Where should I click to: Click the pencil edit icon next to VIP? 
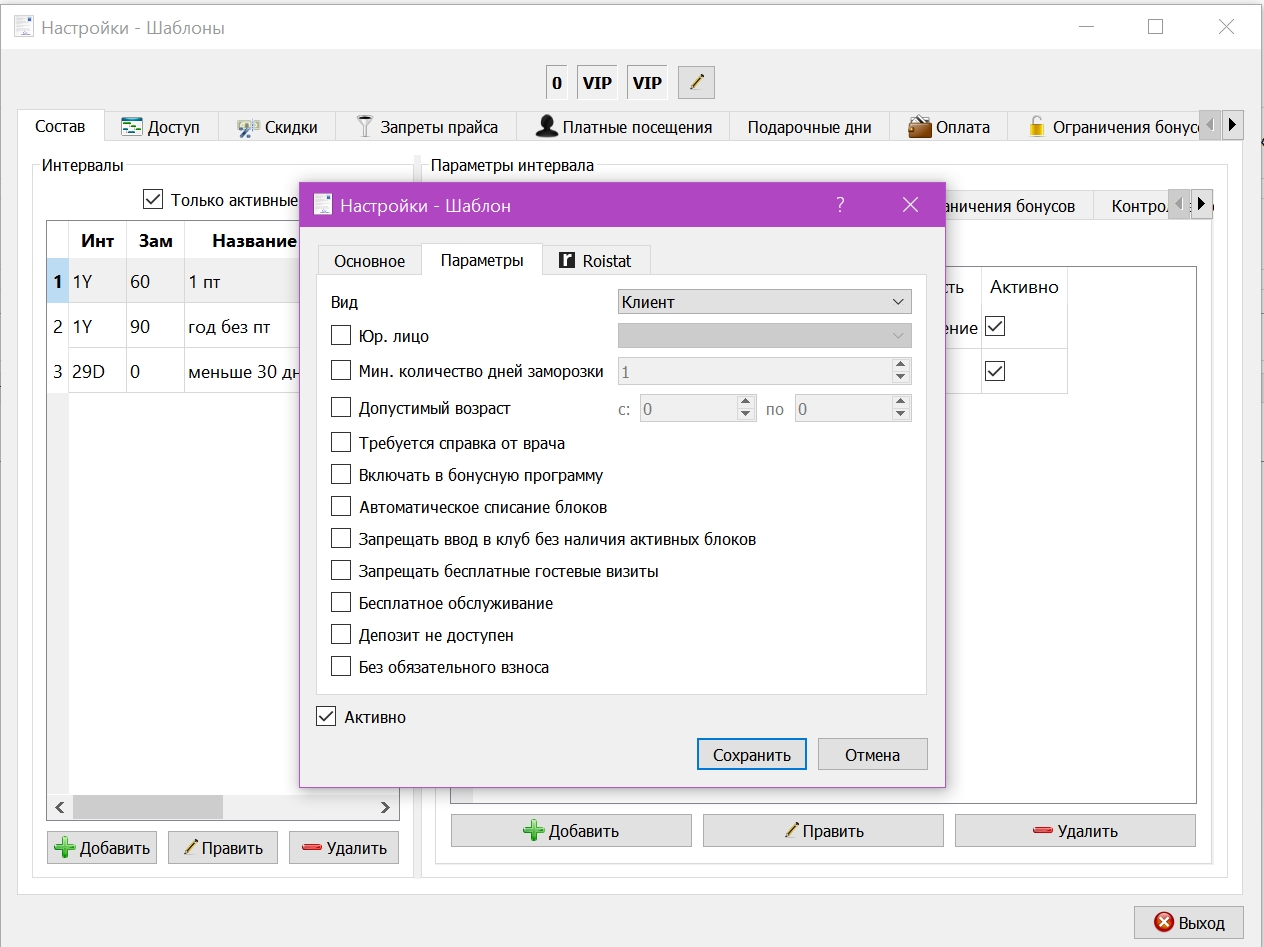[696, 83]
